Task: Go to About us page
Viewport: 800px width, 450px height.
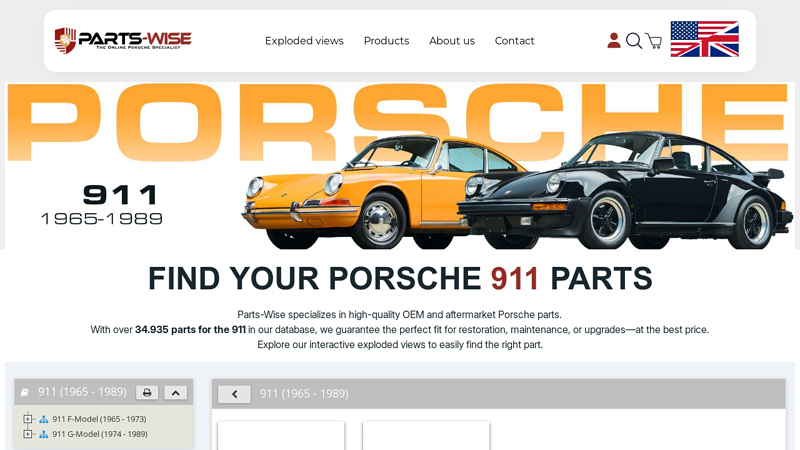Action: 452,41
